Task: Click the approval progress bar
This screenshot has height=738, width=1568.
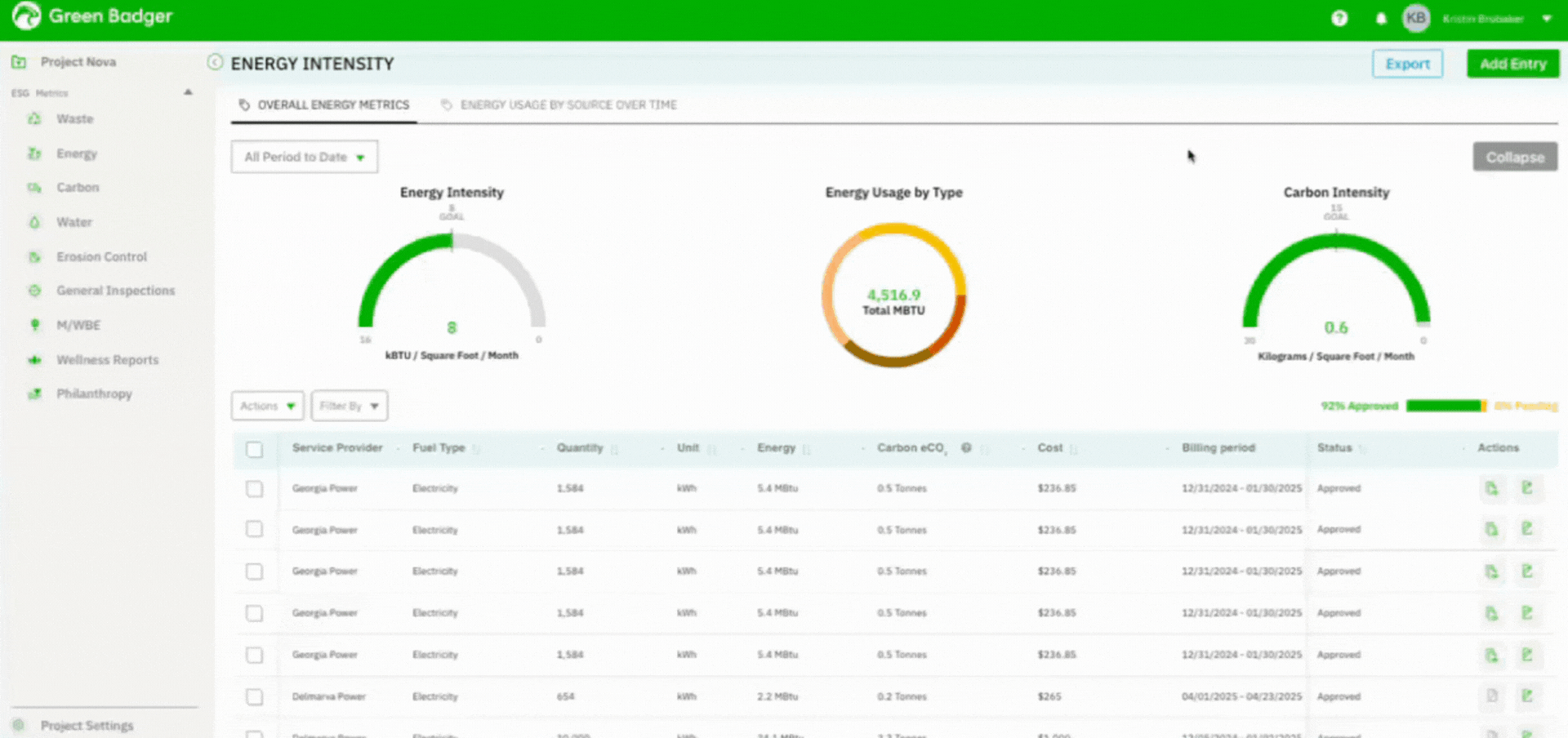Action: tap(1446, 406)
